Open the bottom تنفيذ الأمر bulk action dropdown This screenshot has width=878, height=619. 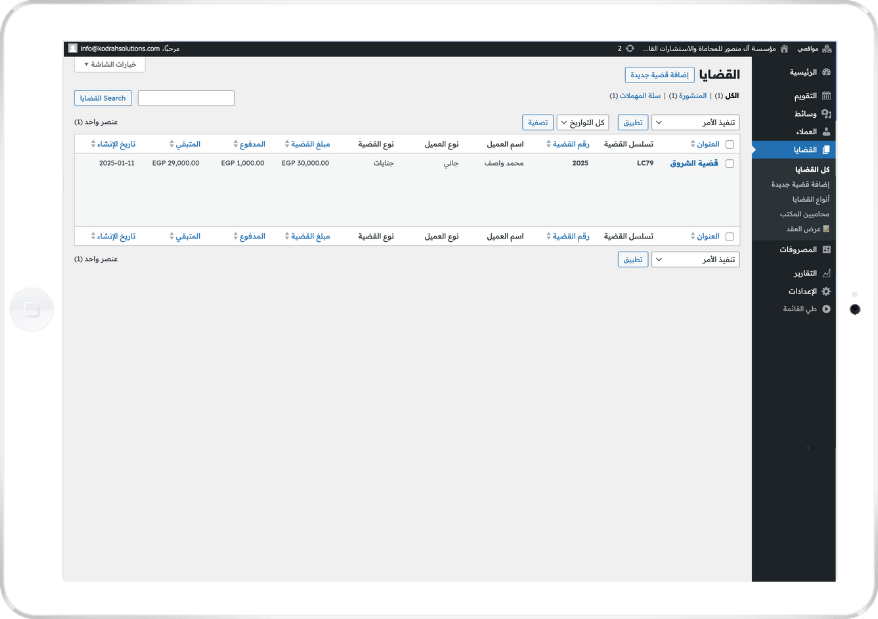(695, 259)
